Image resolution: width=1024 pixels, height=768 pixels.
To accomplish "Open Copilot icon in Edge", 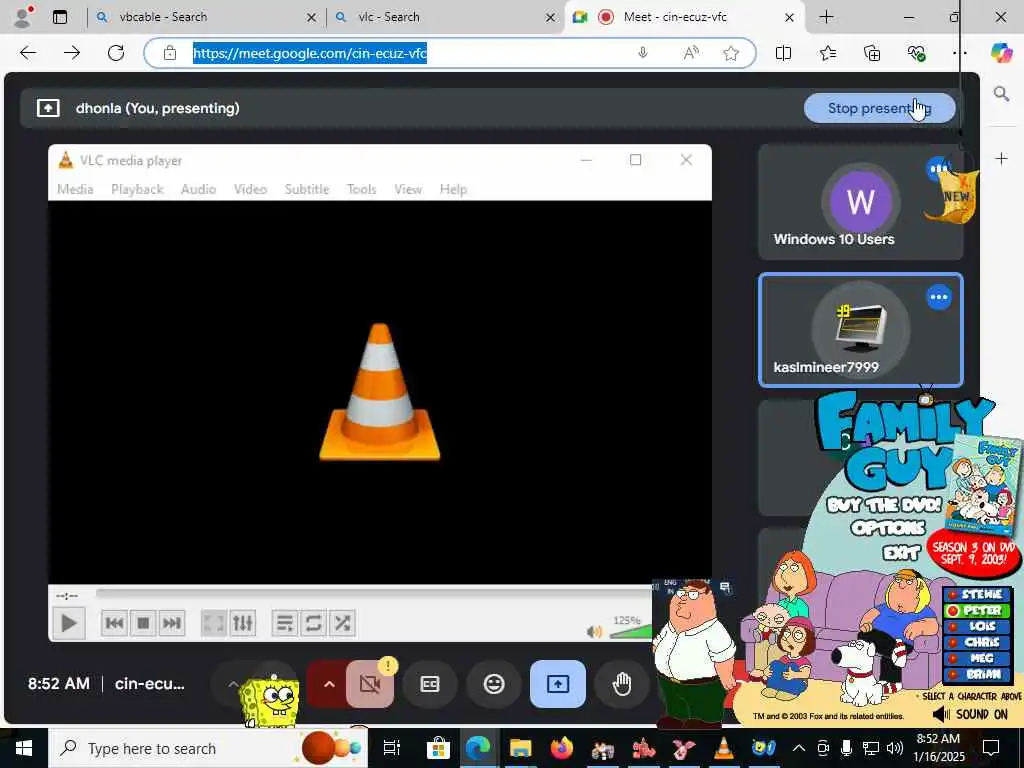I will coord(1001,53).
